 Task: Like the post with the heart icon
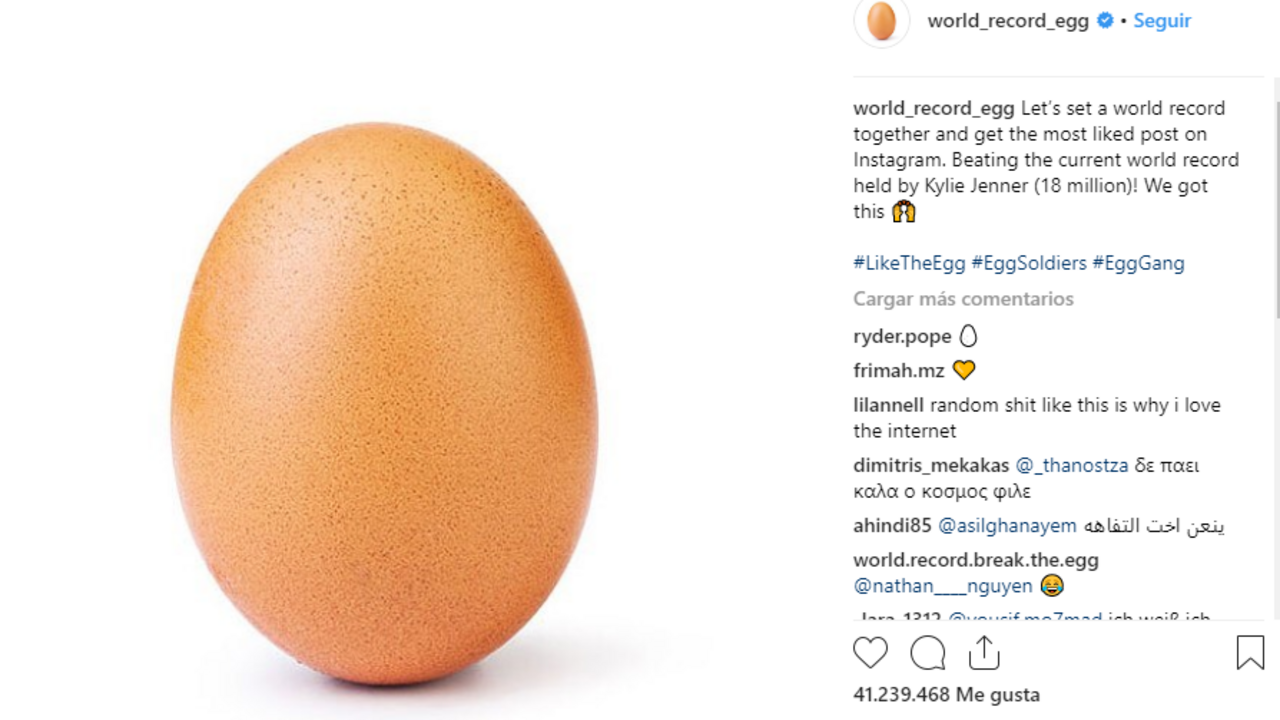(870, 653)
